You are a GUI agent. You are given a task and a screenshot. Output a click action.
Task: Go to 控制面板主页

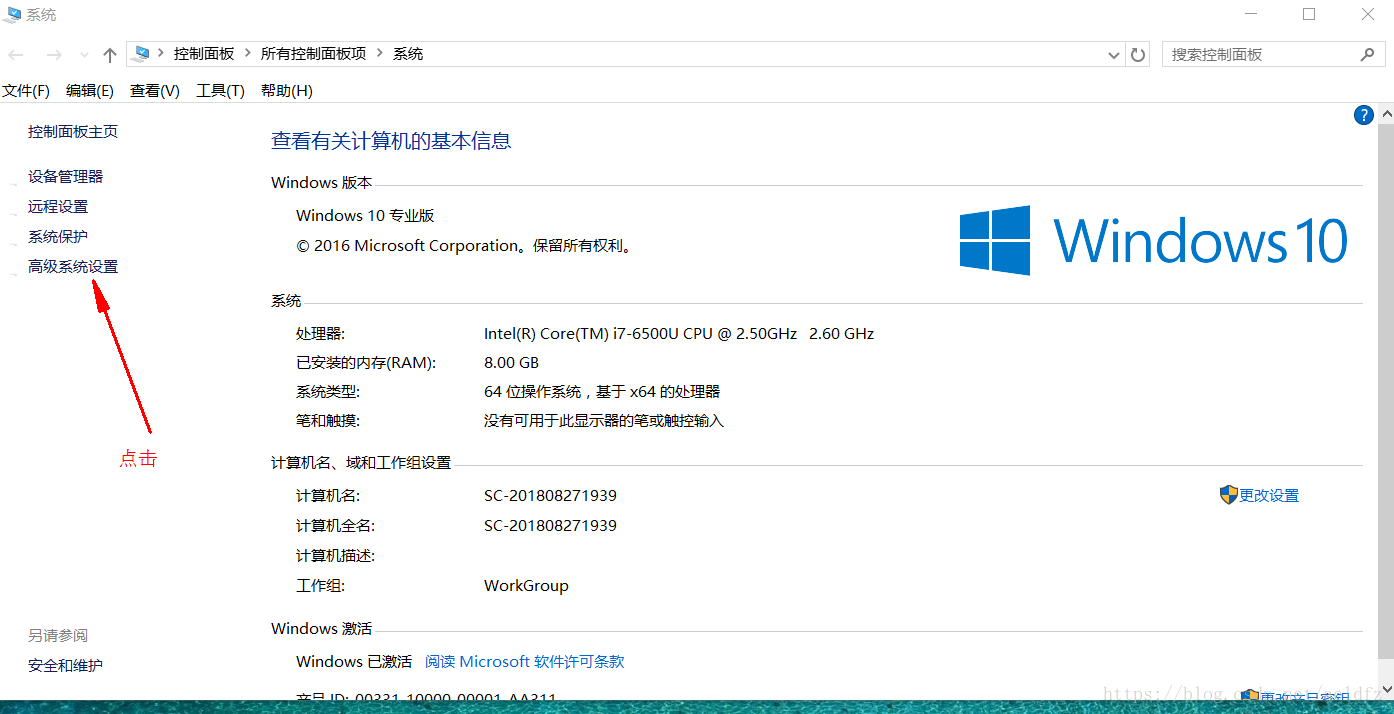(x=73, y=132)
